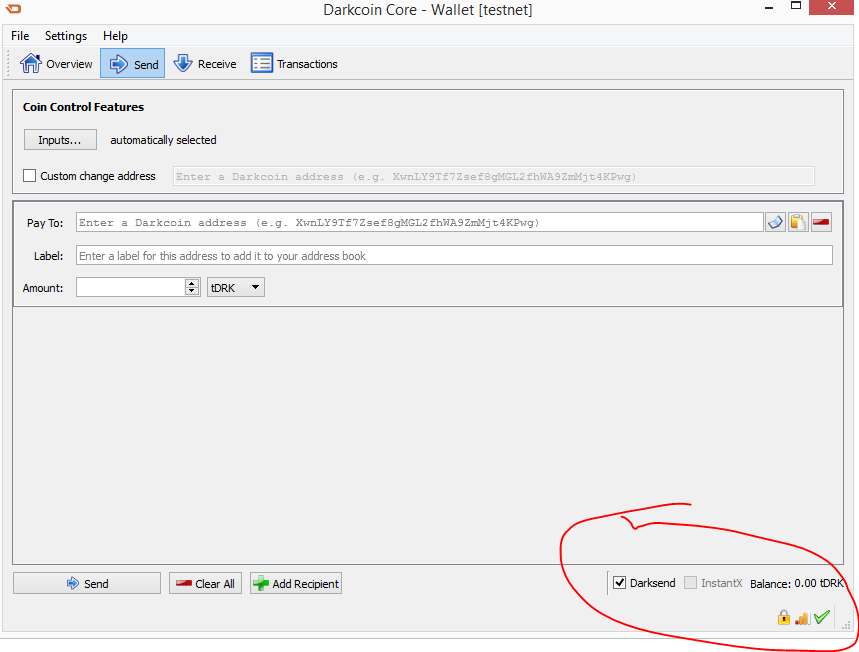Increase amount with up spinner arrow
The height and width of the screenshot is (652, 859).
(192, 283)
